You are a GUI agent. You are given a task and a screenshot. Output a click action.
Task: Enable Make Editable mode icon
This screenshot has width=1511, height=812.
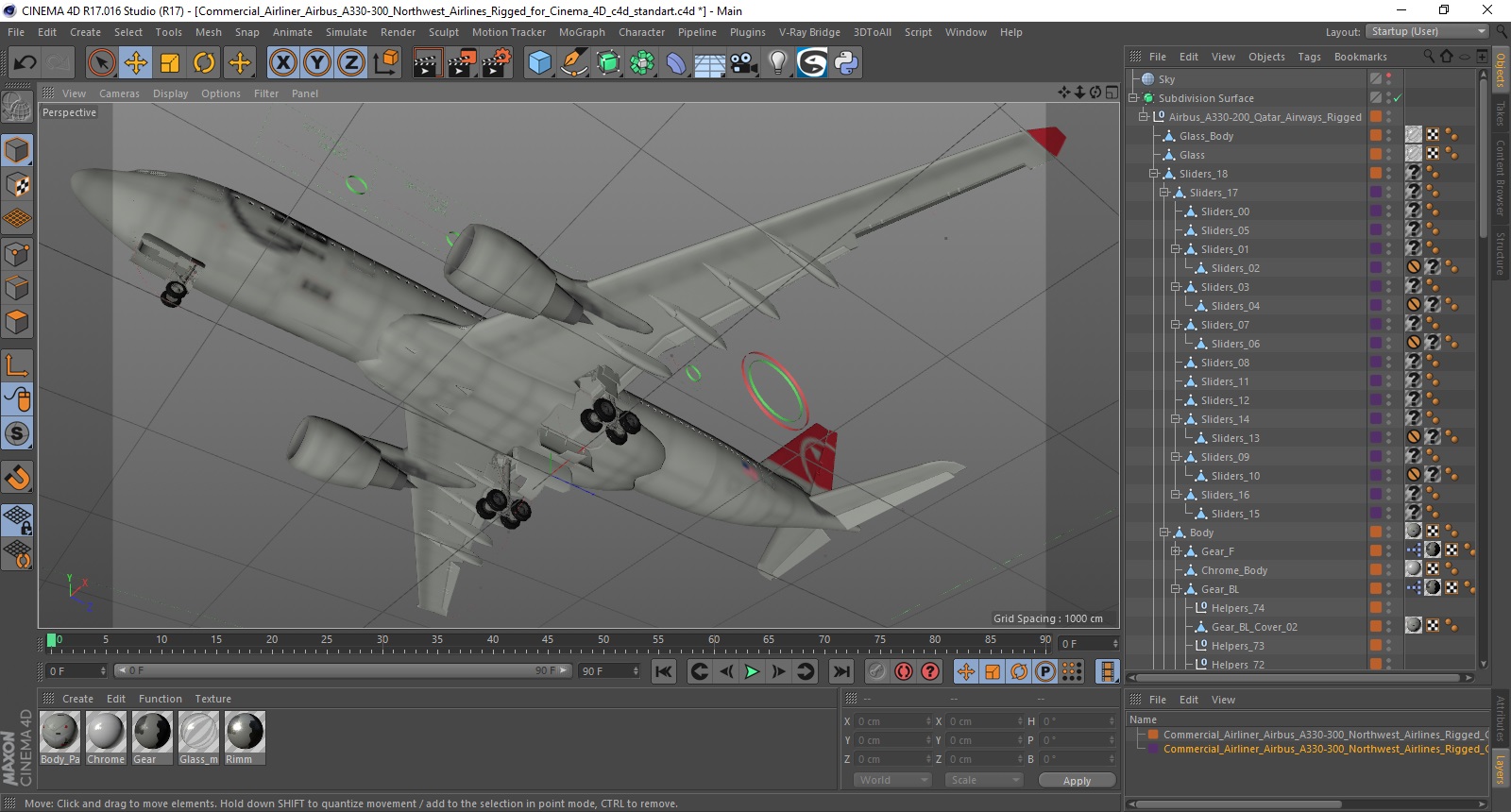tap(17, 108)
